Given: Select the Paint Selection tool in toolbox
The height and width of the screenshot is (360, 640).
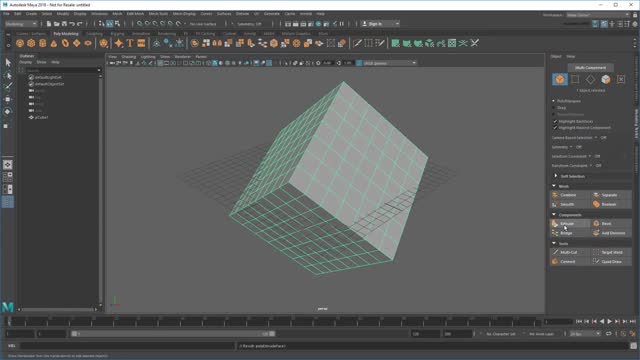Looking at the screenshot, I should point(8,87).
